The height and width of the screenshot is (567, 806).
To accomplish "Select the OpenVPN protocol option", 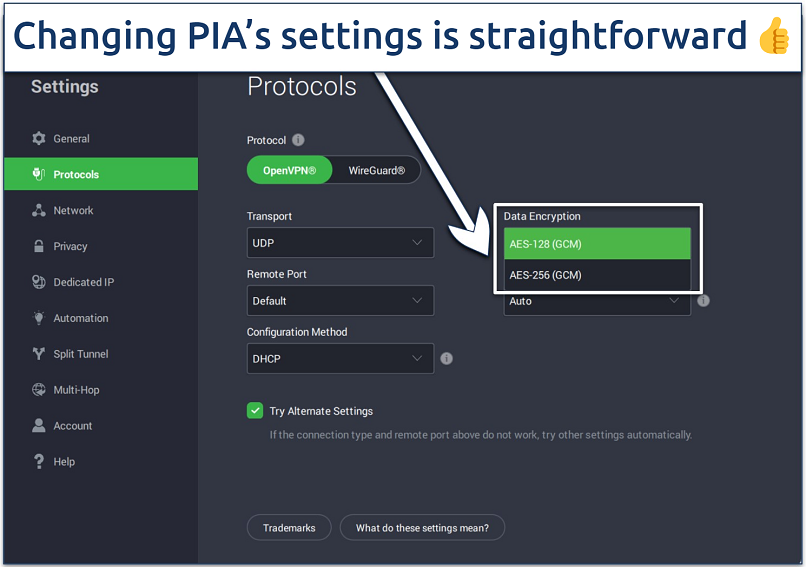I will tap(289, 171).
